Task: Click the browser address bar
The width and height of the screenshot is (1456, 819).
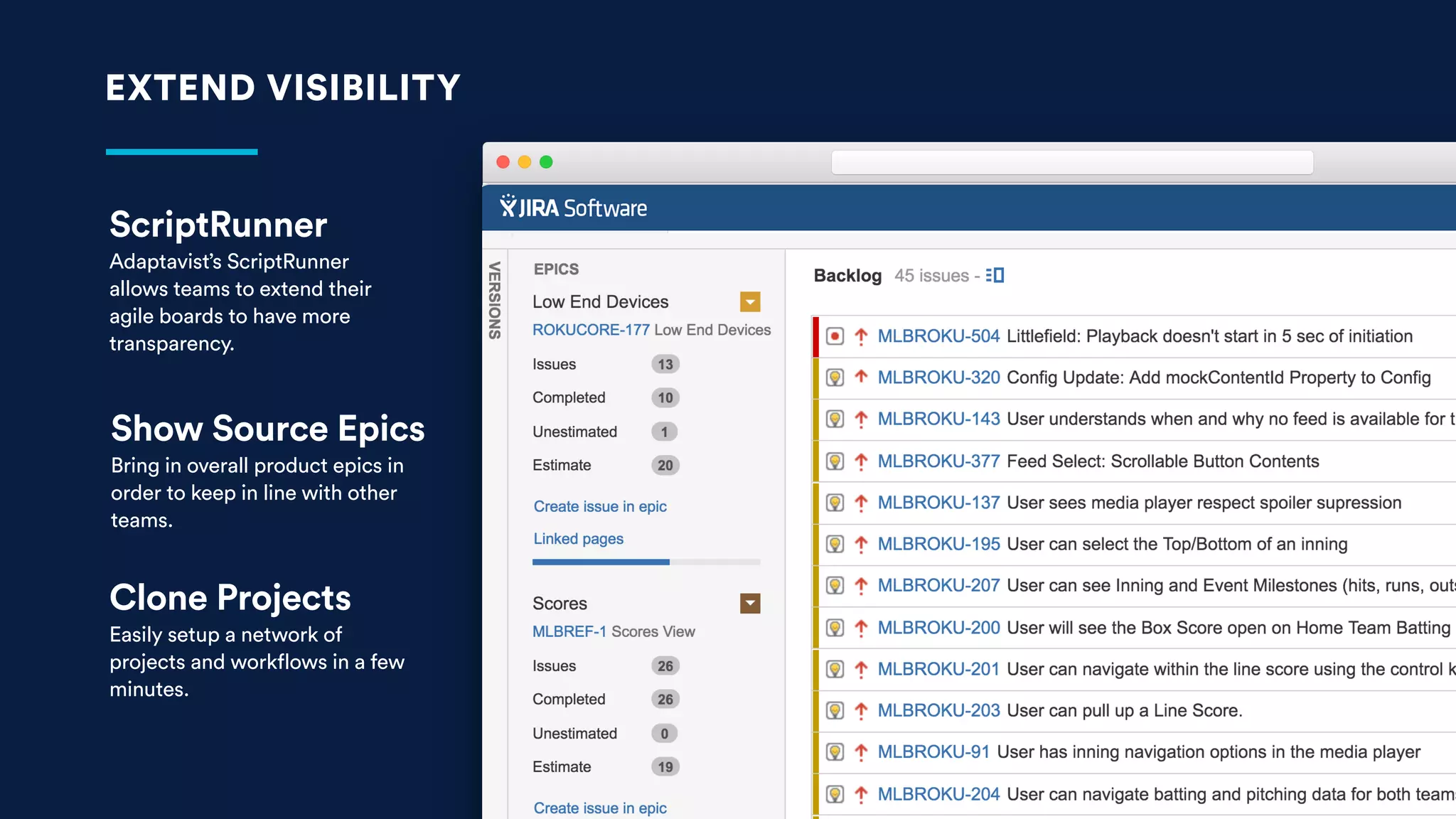Action: 1072,162
